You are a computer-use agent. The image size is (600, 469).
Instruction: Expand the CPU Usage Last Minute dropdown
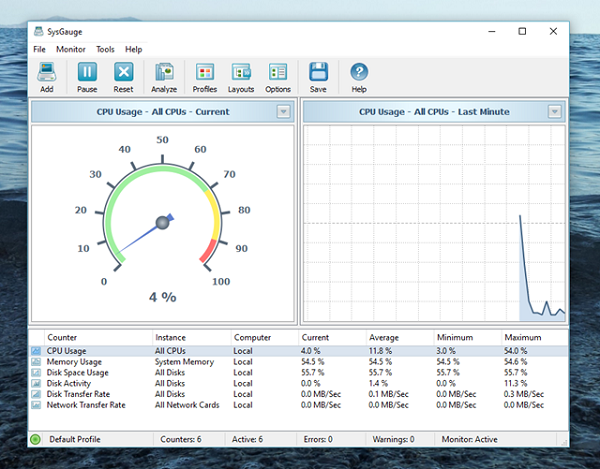point(555,112)
